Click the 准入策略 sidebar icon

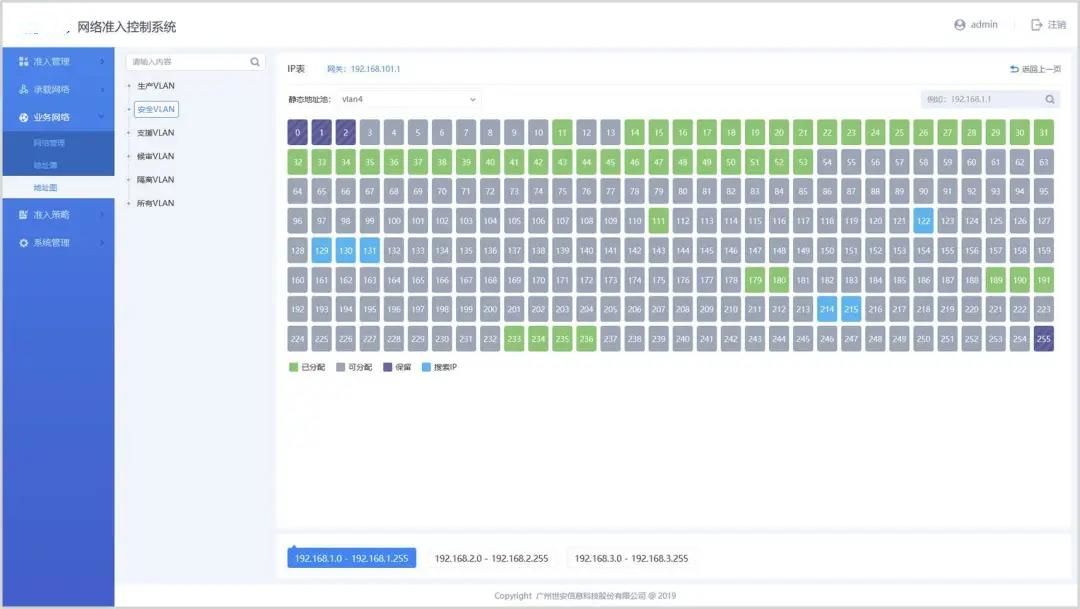point(24,215)
